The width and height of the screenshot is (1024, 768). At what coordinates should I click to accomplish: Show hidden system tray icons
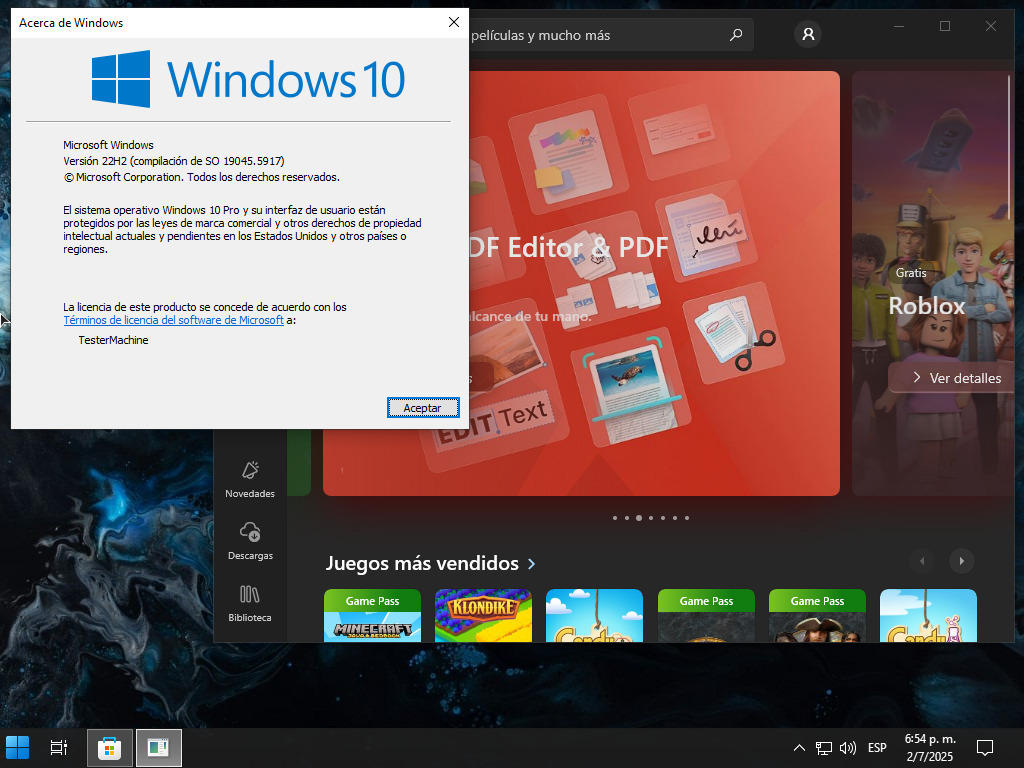[799, 748]
